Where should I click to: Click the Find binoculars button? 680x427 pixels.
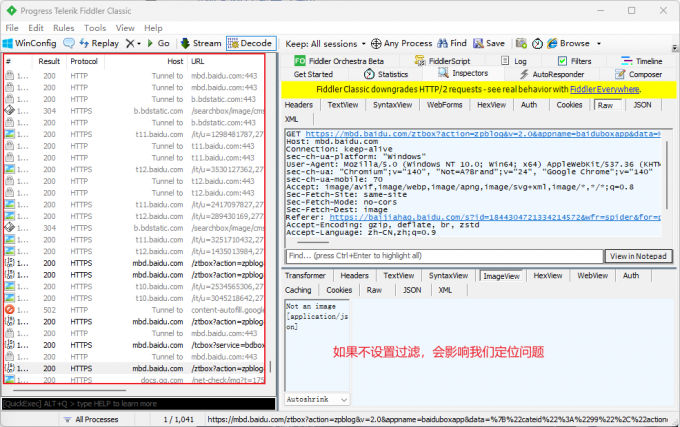452,44
